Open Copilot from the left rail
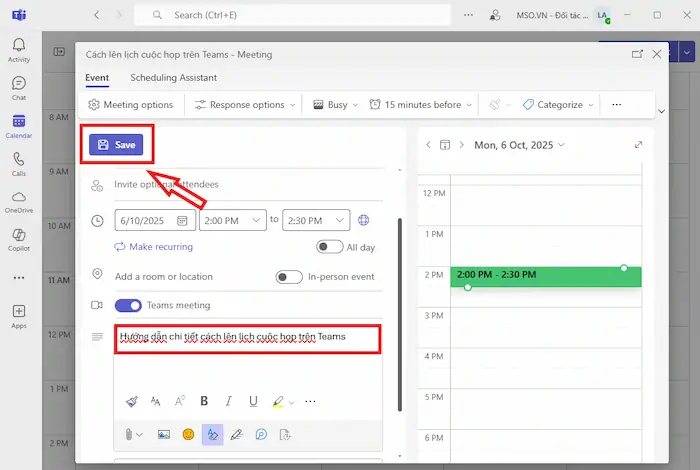Image resolution: width=700 pixels, height=470 pixels. [x=19, y=240]
